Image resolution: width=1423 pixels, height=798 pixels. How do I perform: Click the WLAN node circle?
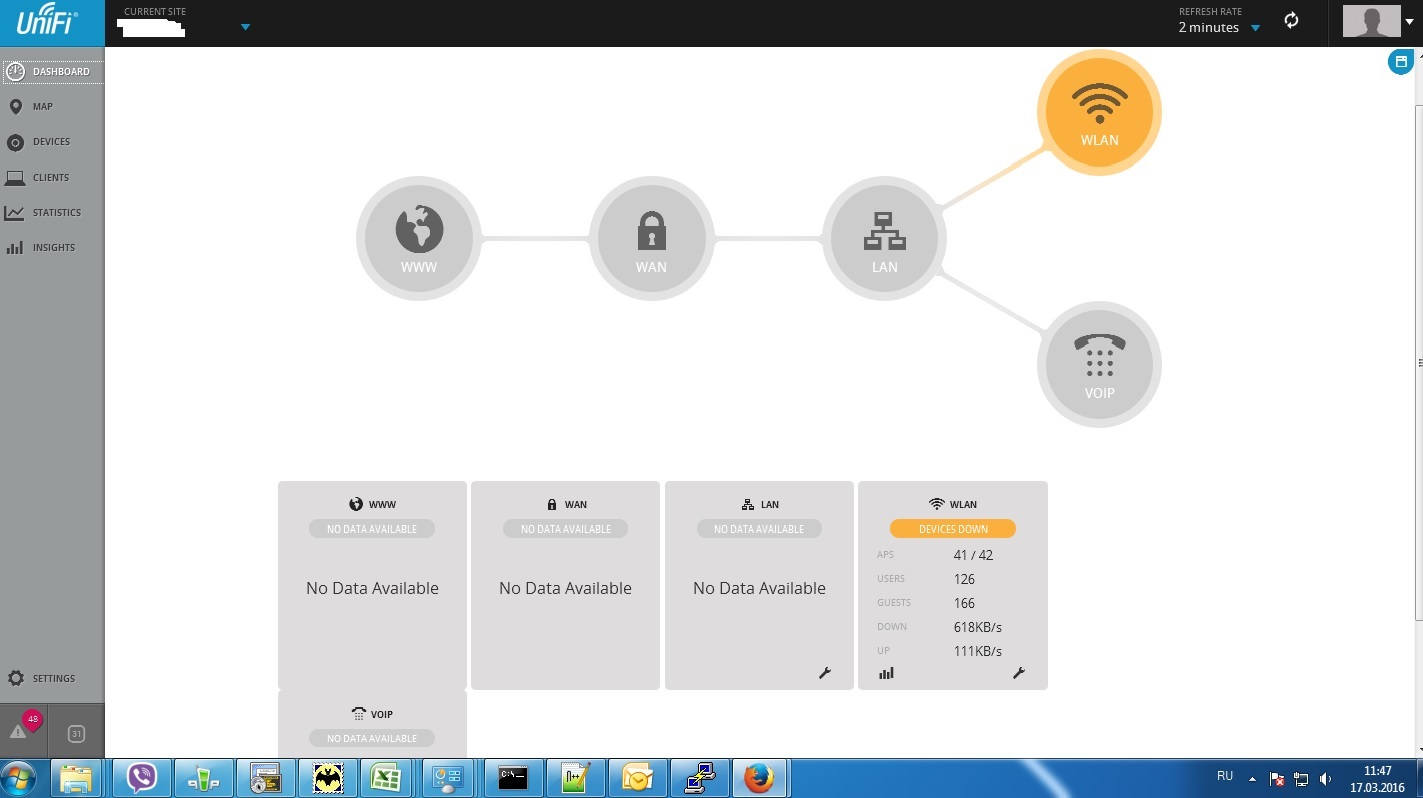click(x=1099, y=112)
